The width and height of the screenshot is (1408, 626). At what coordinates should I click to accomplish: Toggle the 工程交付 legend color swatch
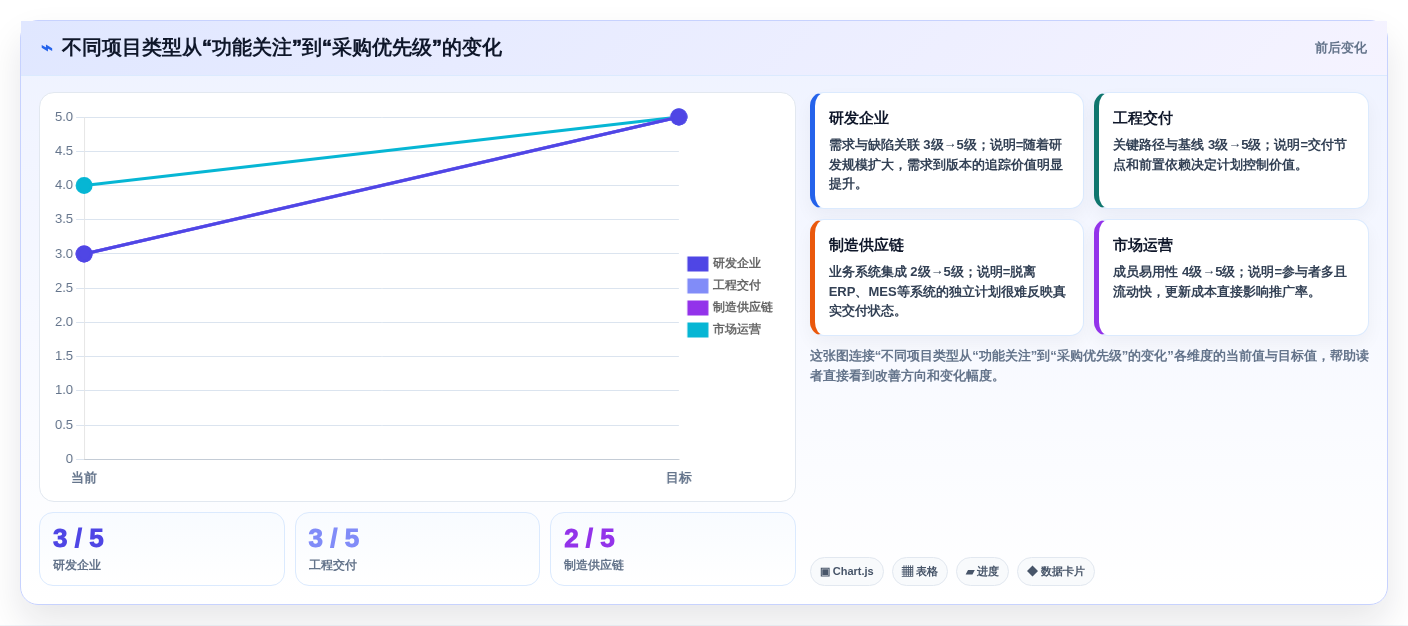(697, 286)
